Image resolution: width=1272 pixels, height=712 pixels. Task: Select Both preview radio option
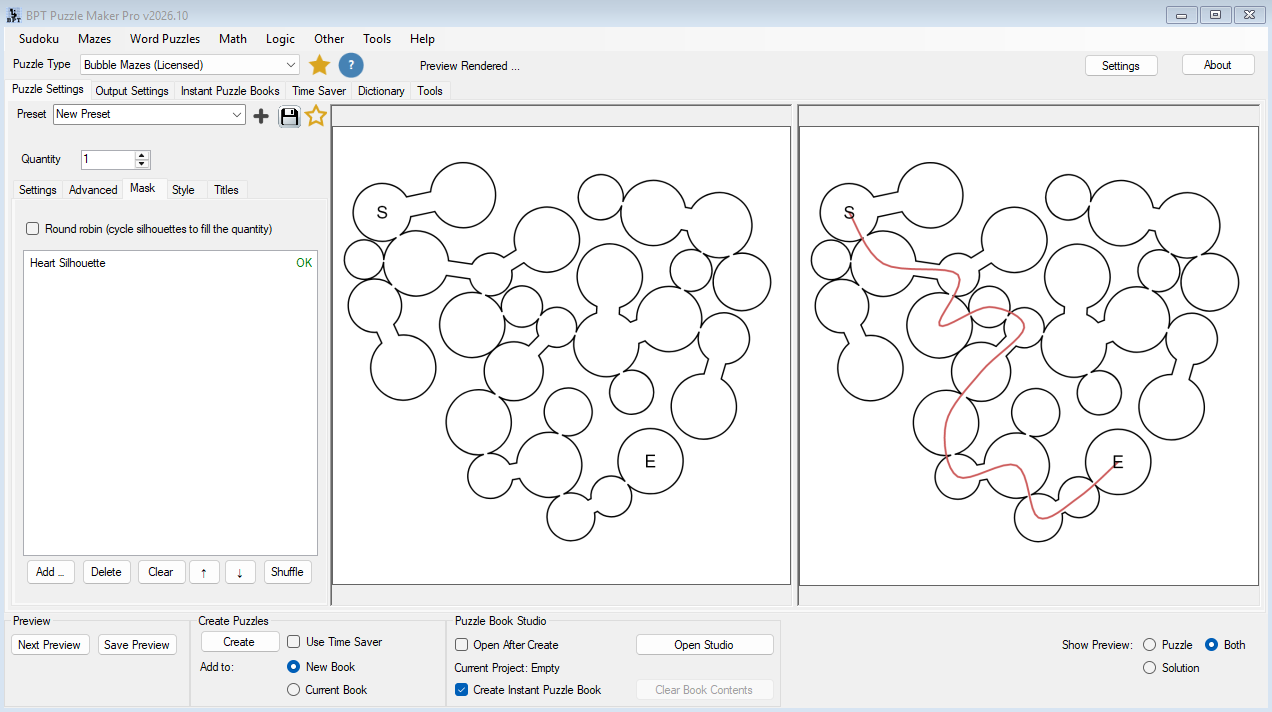point(1211,645)
